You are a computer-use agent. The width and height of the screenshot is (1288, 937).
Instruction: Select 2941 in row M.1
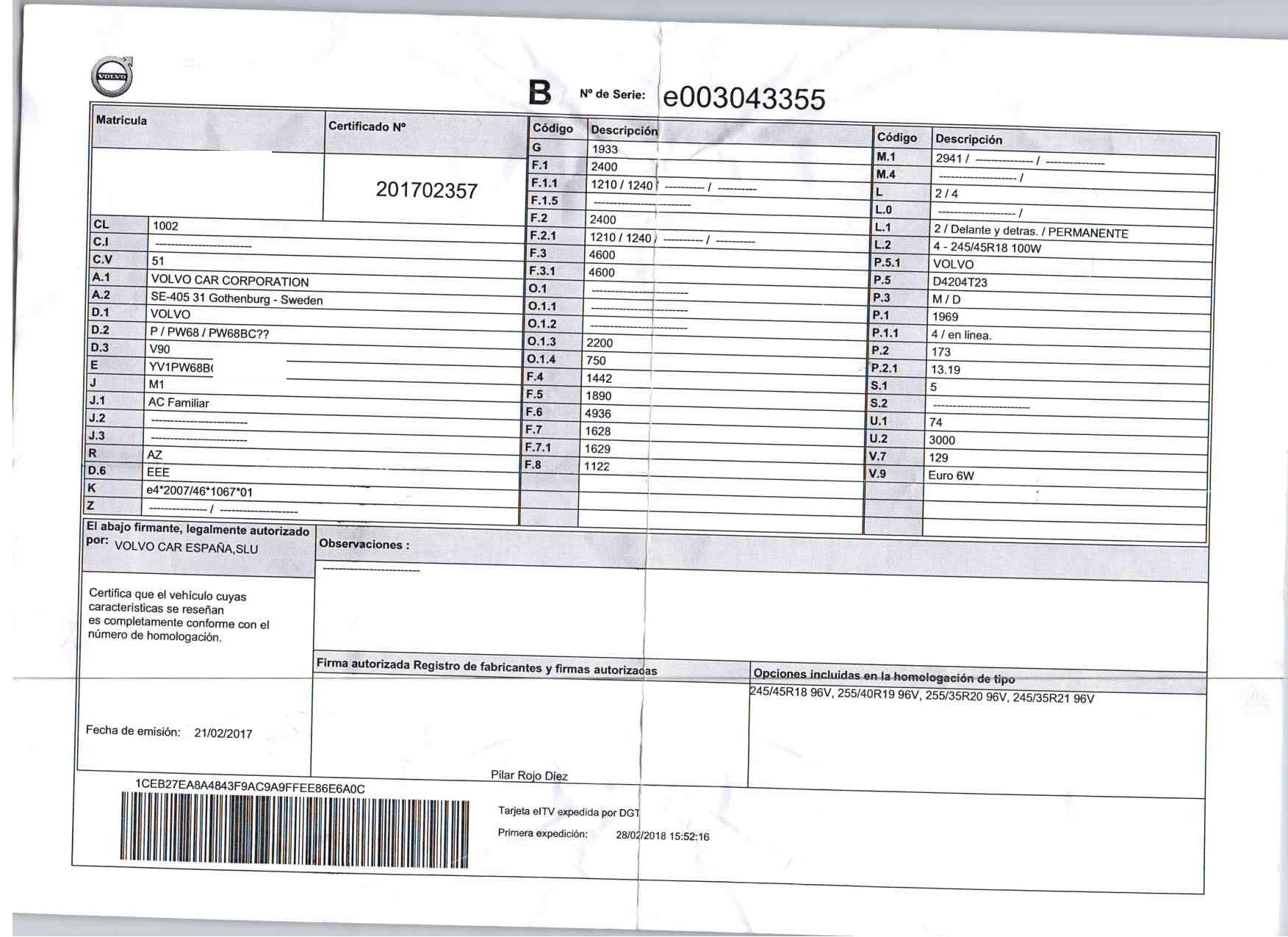coord(949,159)
